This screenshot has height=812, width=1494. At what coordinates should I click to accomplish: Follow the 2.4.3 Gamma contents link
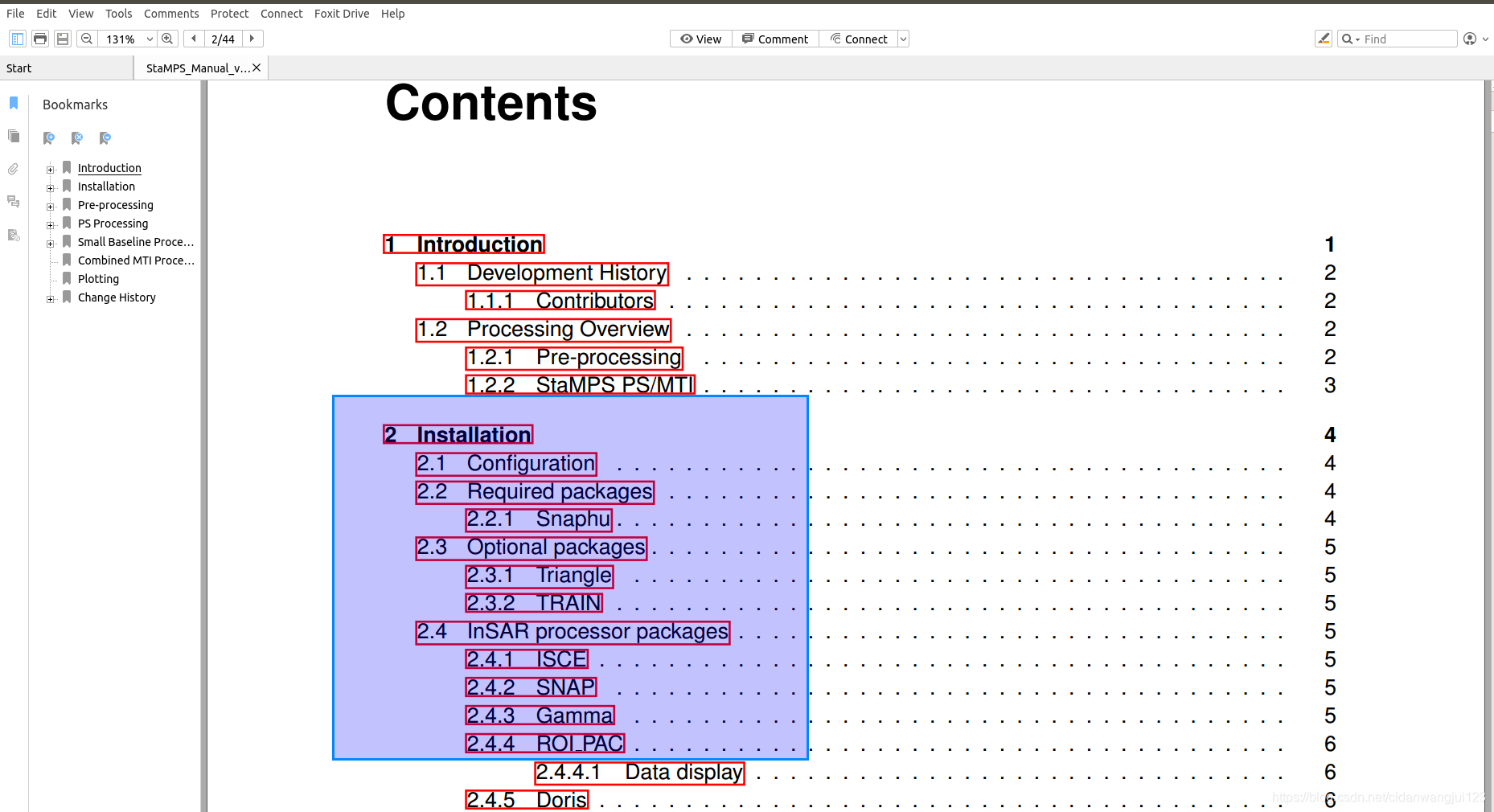540,716
